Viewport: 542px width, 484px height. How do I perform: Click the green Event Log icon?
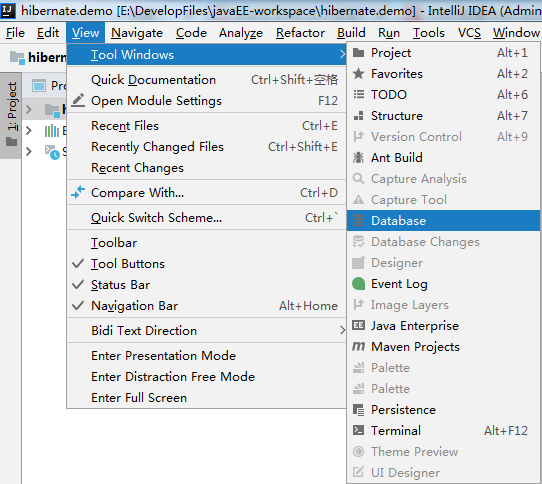(x=358, y=284)
